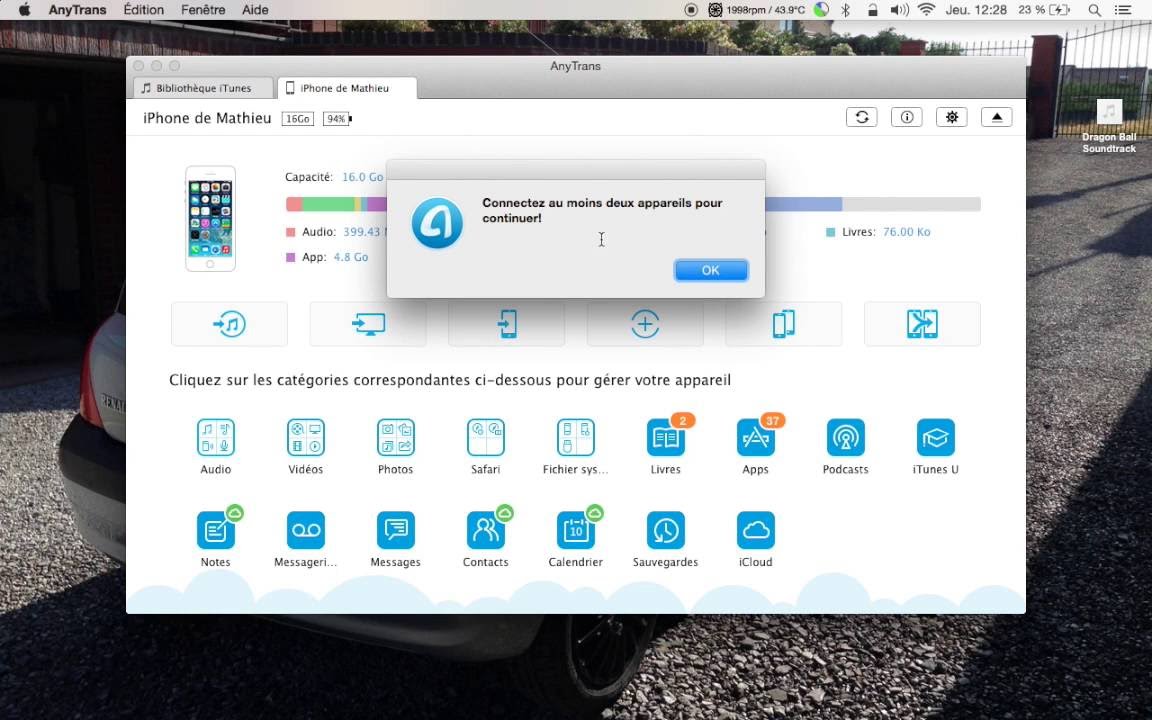Image resolution: width=1152 pixels, height=720 pixels.
Task: Open the Aide menu
Action: [x=255, y=10]
